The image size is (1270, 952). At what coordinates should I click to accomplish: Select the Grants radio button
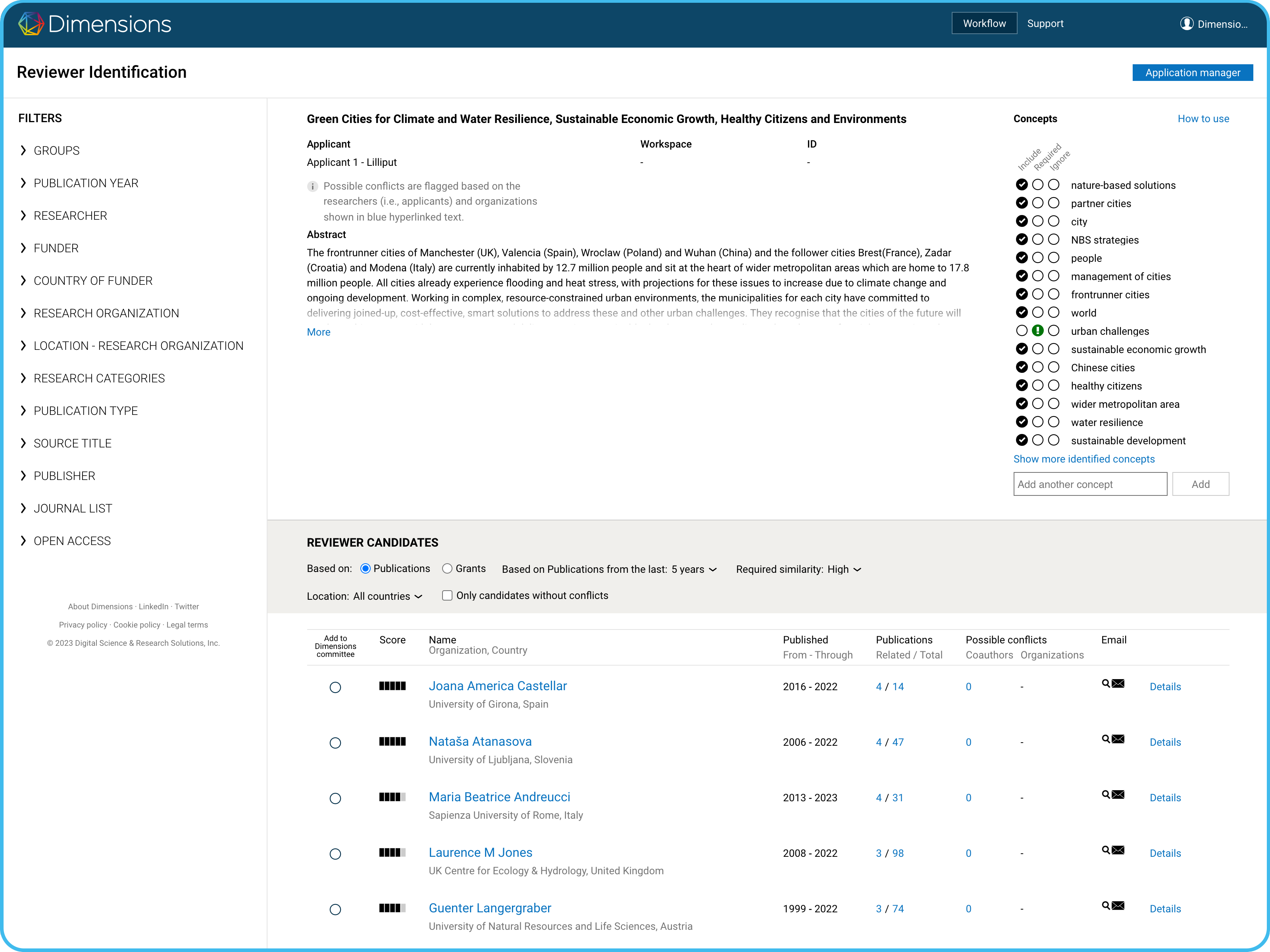click(x=447, y=569)
